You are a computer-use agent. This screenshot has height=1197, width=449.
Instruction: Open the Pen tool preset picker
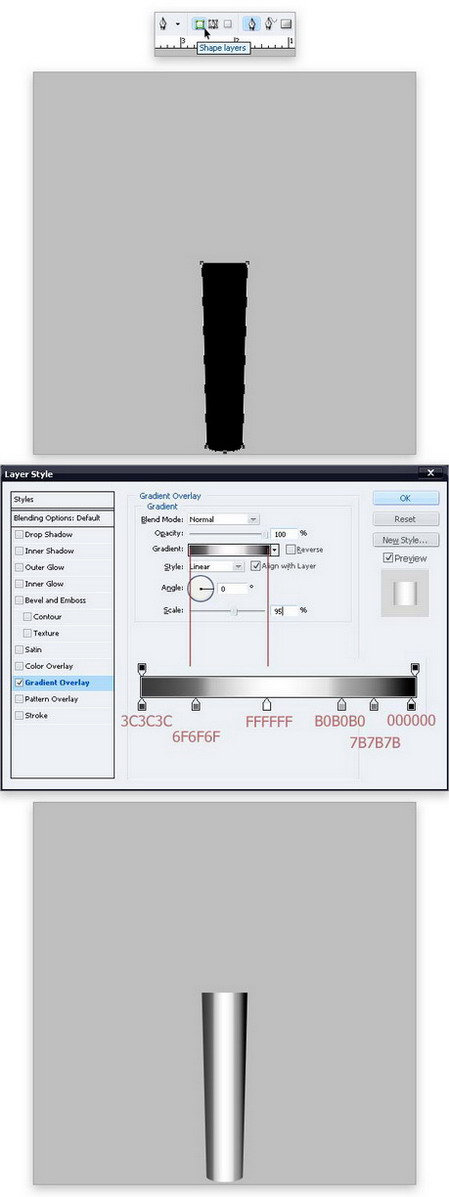165,24
